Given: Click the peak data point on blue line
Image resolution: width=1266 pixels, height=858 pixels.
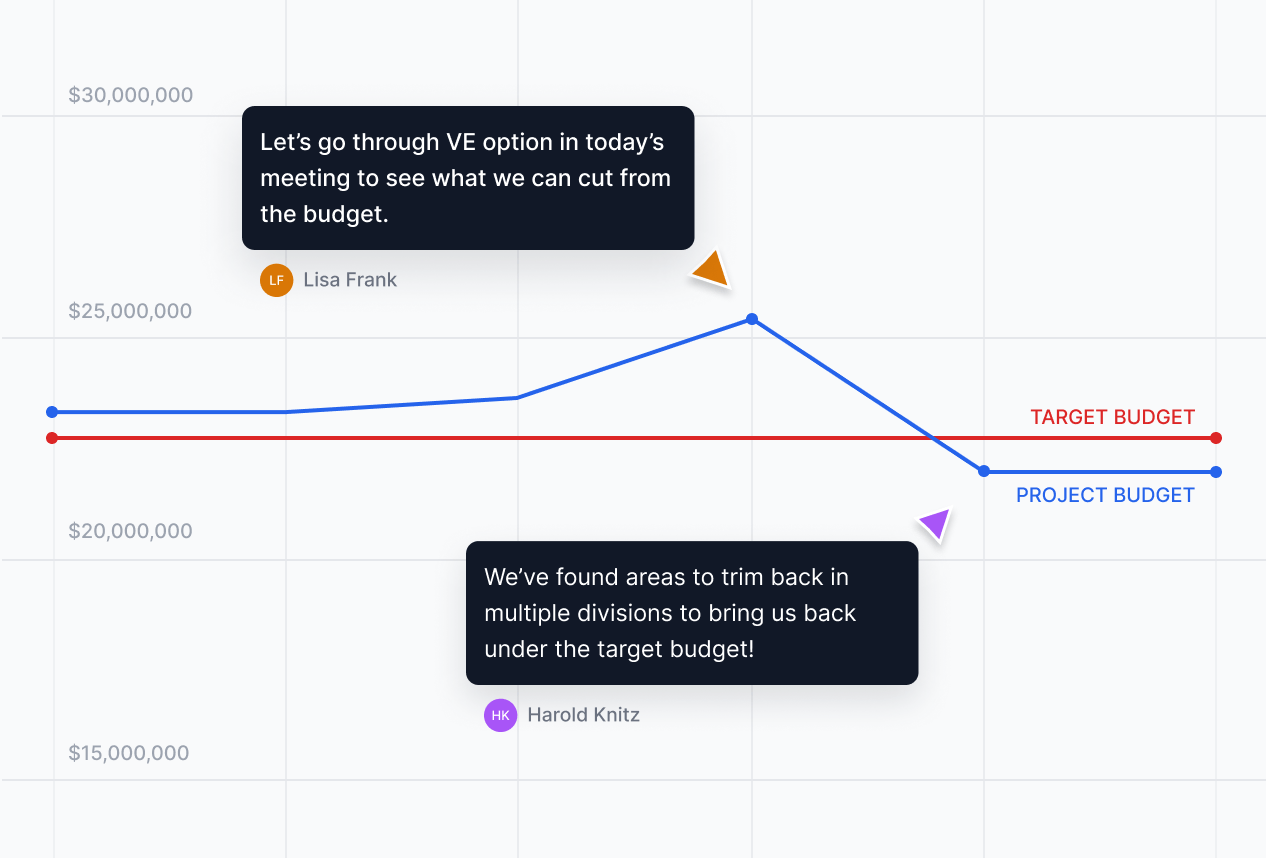Looking at the screenshot, I should [752, 319].
